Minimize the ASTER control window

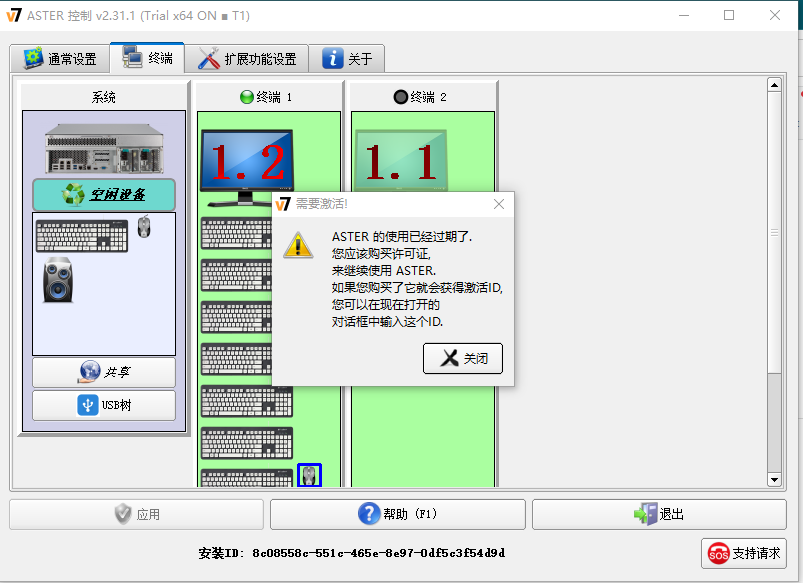(x=684, y=15)
